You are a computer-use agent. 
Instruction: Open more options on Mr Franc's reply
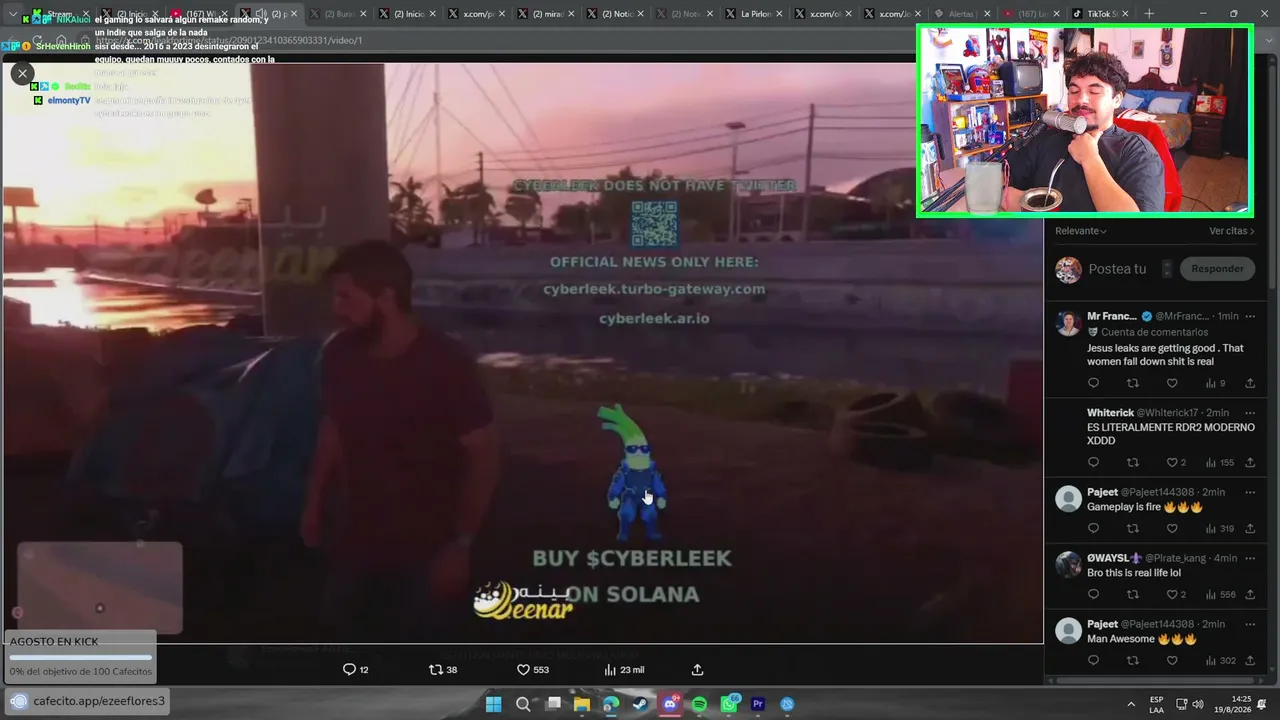[x=1250, y=316]
